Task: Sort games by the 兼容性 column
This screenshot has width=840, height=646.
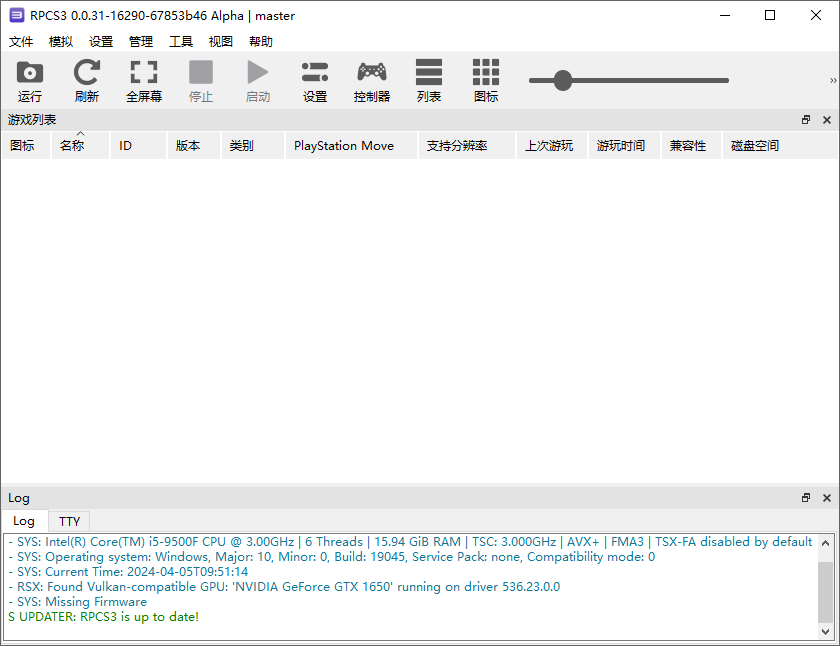Action: point(690,145)
